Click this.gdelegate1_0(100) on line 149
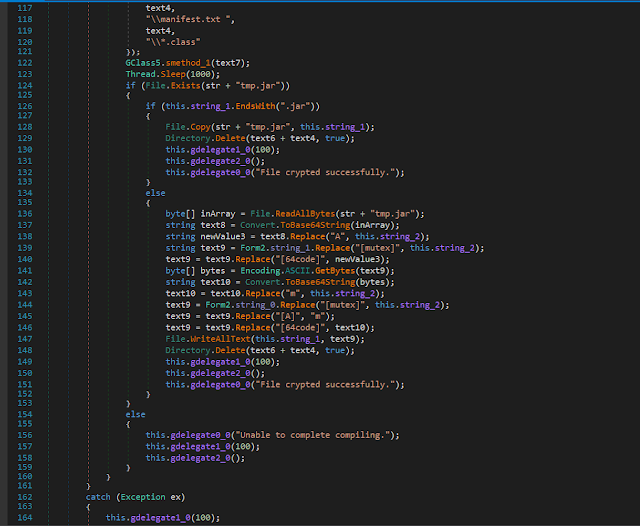The height and width of the screenshot is (526, 640). pyautogui.click(x=222, y=362)
